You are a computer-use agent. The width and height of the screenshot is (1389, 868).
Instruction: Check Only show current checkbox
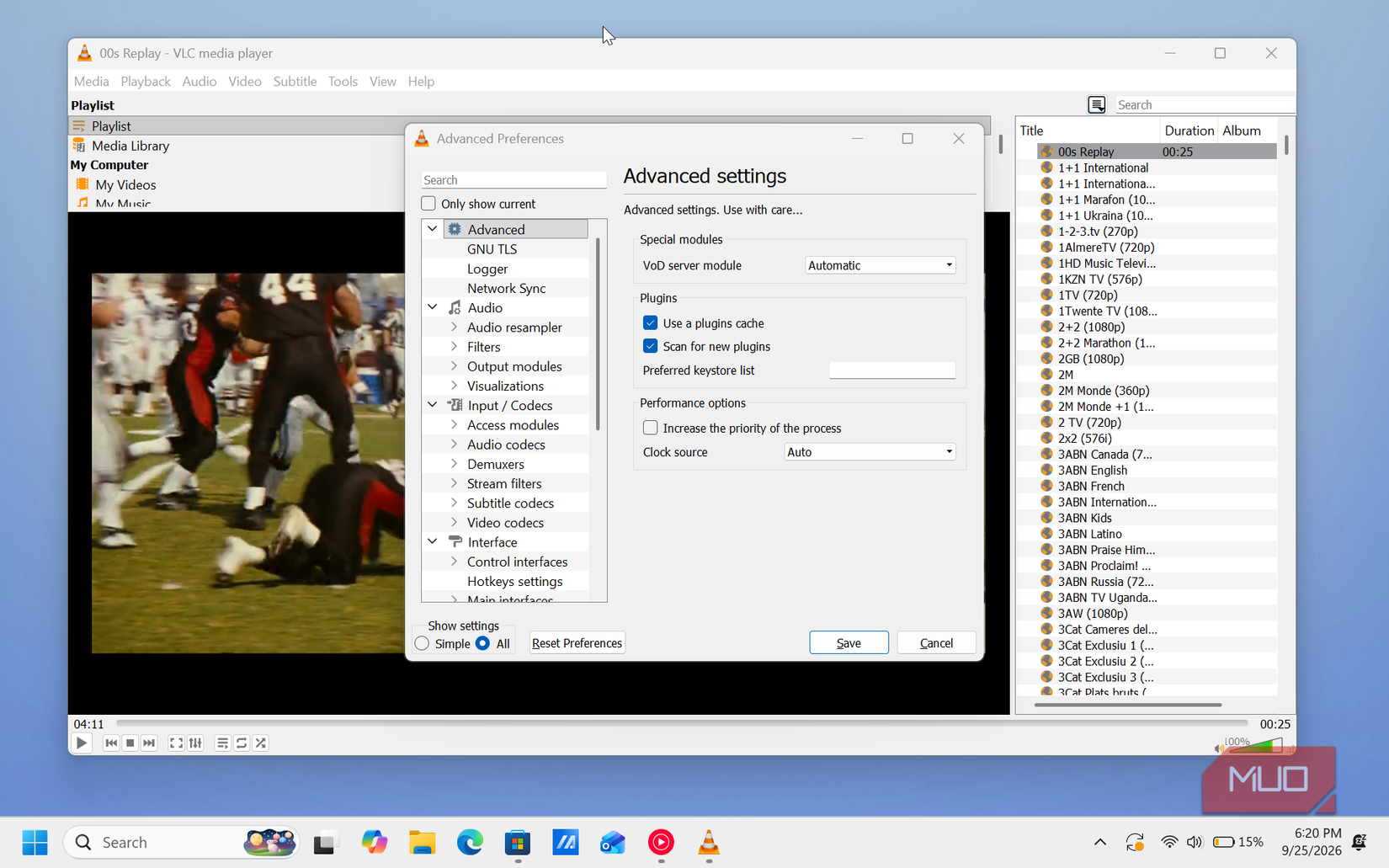(428, 204)
